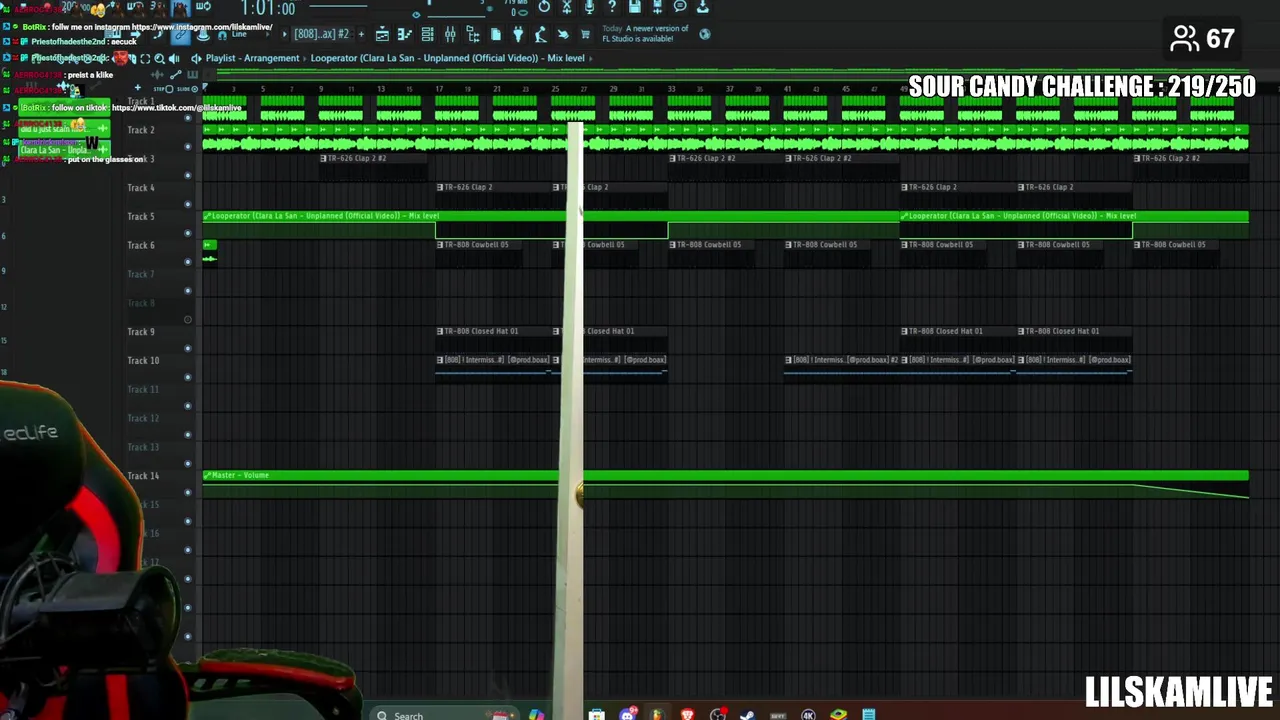The width and height of the screenshot is (1280, 720).
Task: Open FL Studio from the Windows taskbar
Action: 657,714
